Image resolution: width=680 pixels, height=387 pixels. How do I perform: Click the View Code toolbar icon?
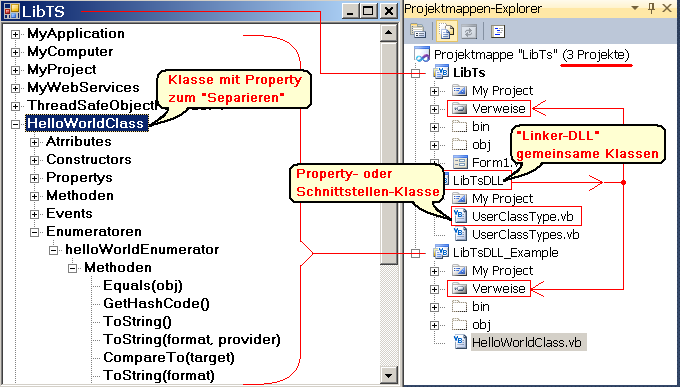click(498, 31)
